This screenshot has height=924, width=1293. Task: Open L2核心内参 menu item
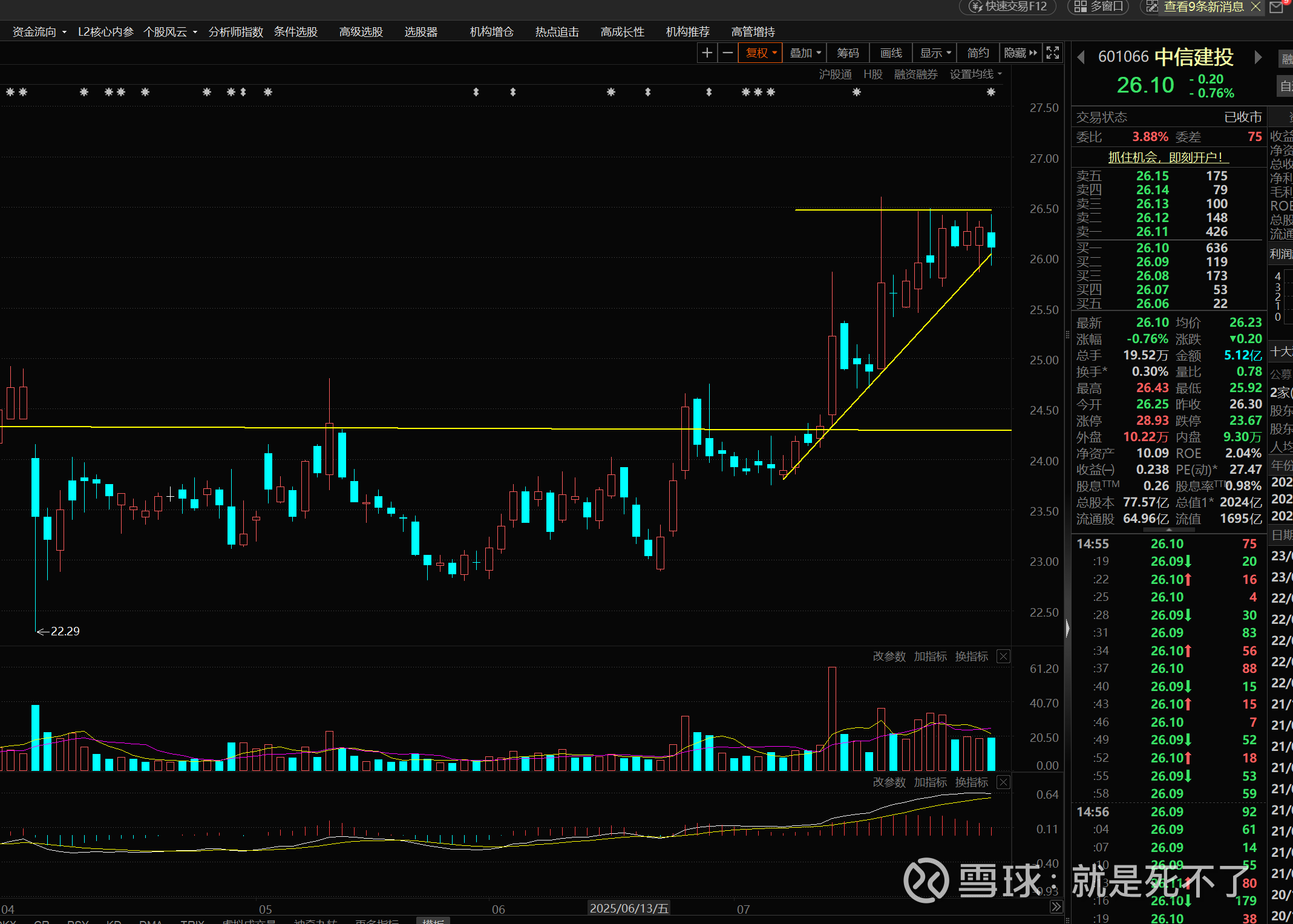tap(106, 31)
